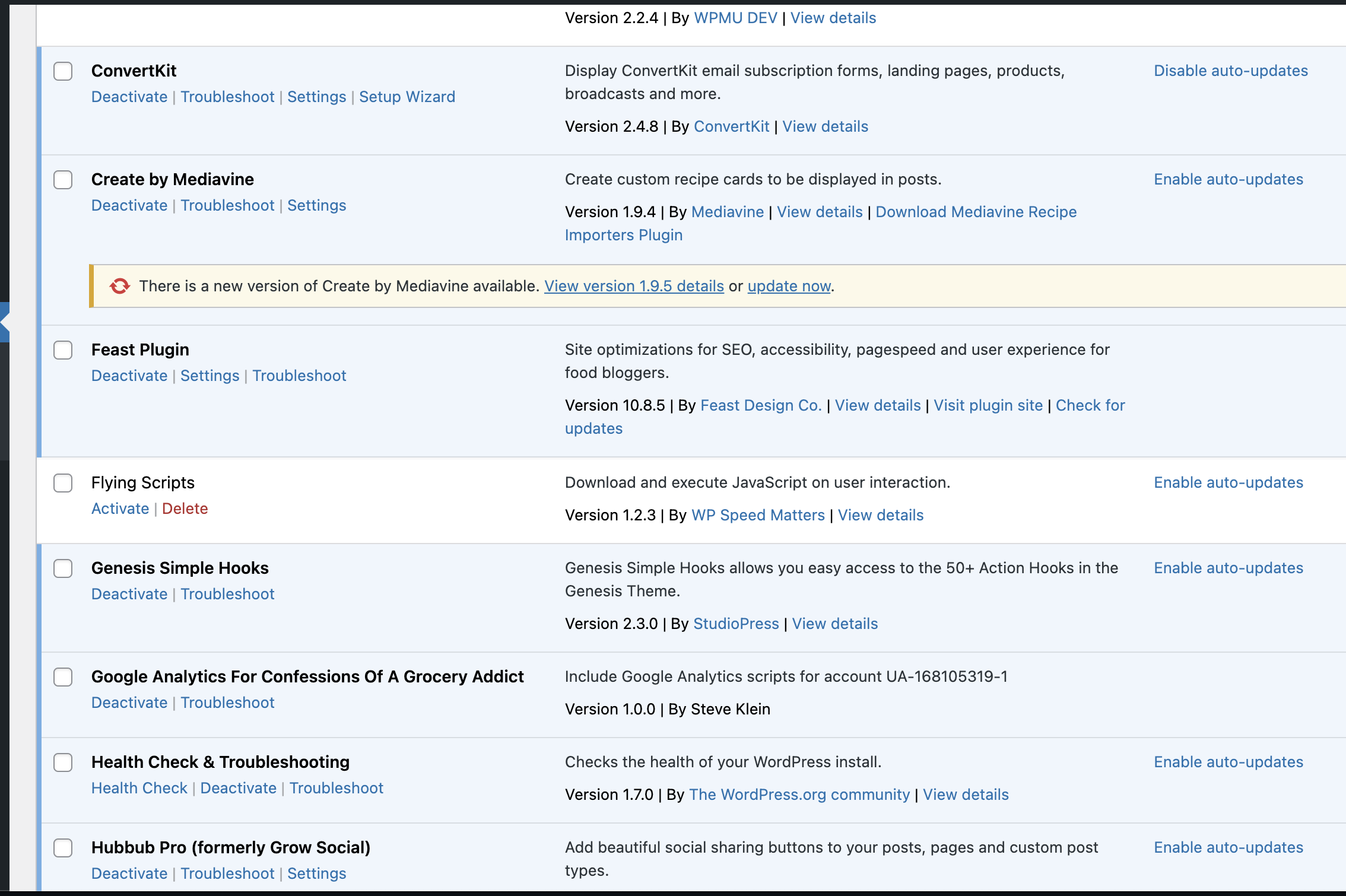Open Health Check link under Health Check plugin
Image resolution: width=1346 pixels, height=896 pixels.
(x=139, y=788)
